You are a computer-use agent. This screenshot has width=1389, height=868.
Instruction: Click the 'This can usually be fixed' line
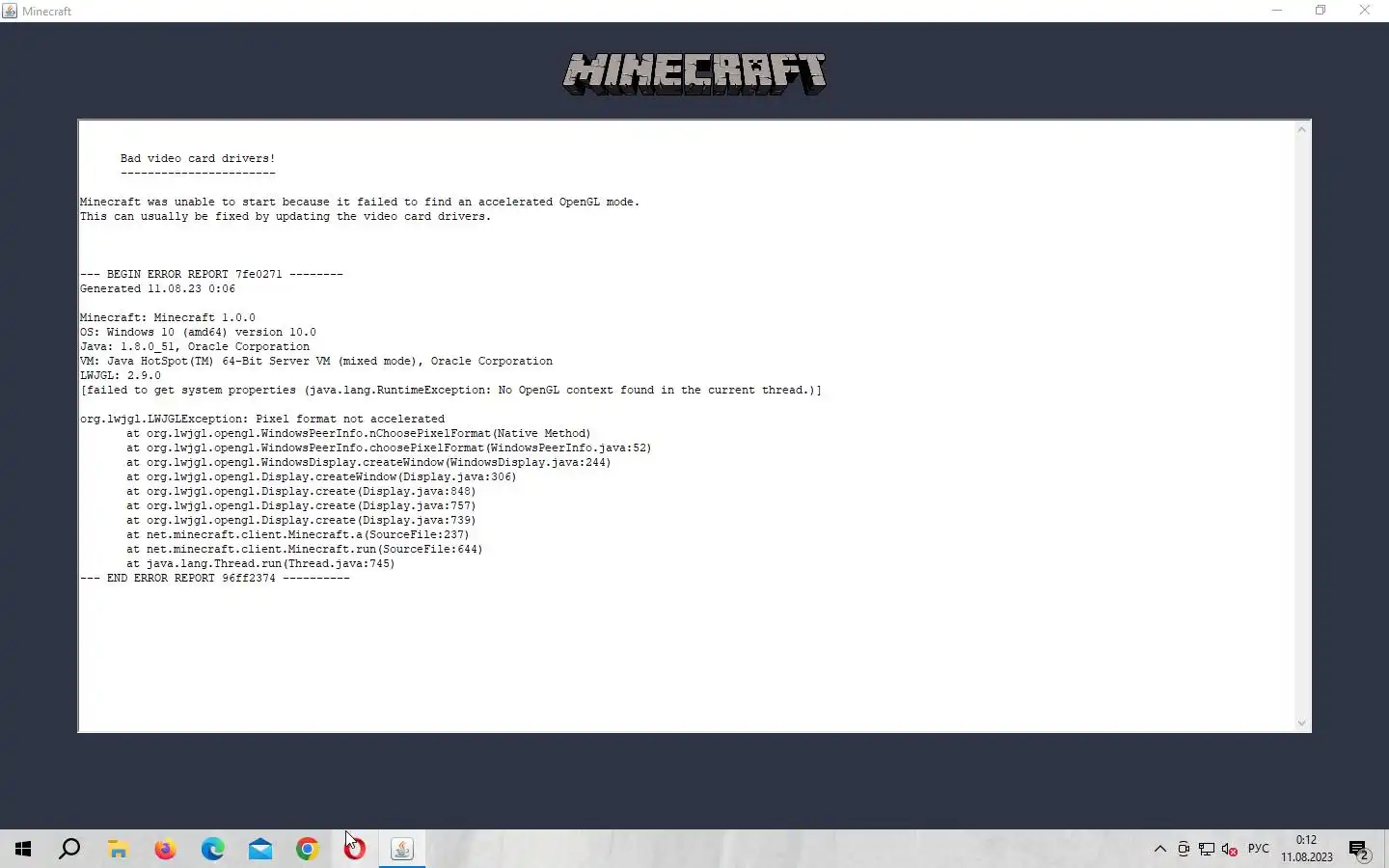point(286,216)
